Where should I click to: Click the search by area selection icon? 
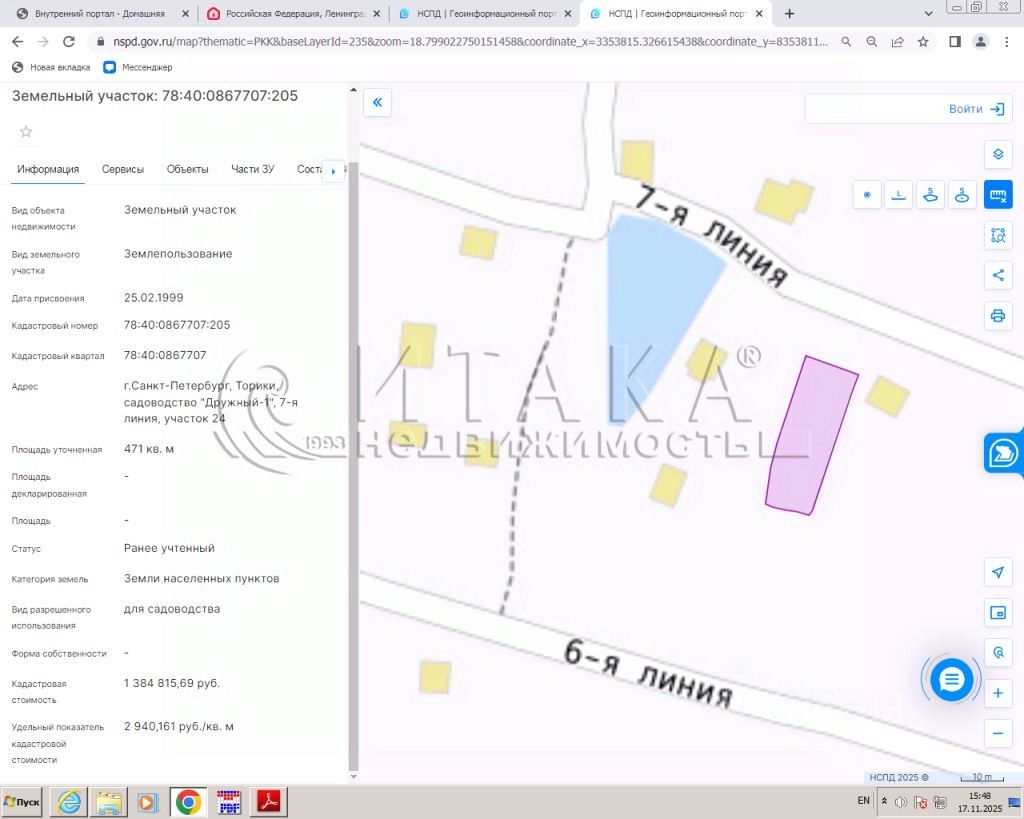click(x=997, y=235)
